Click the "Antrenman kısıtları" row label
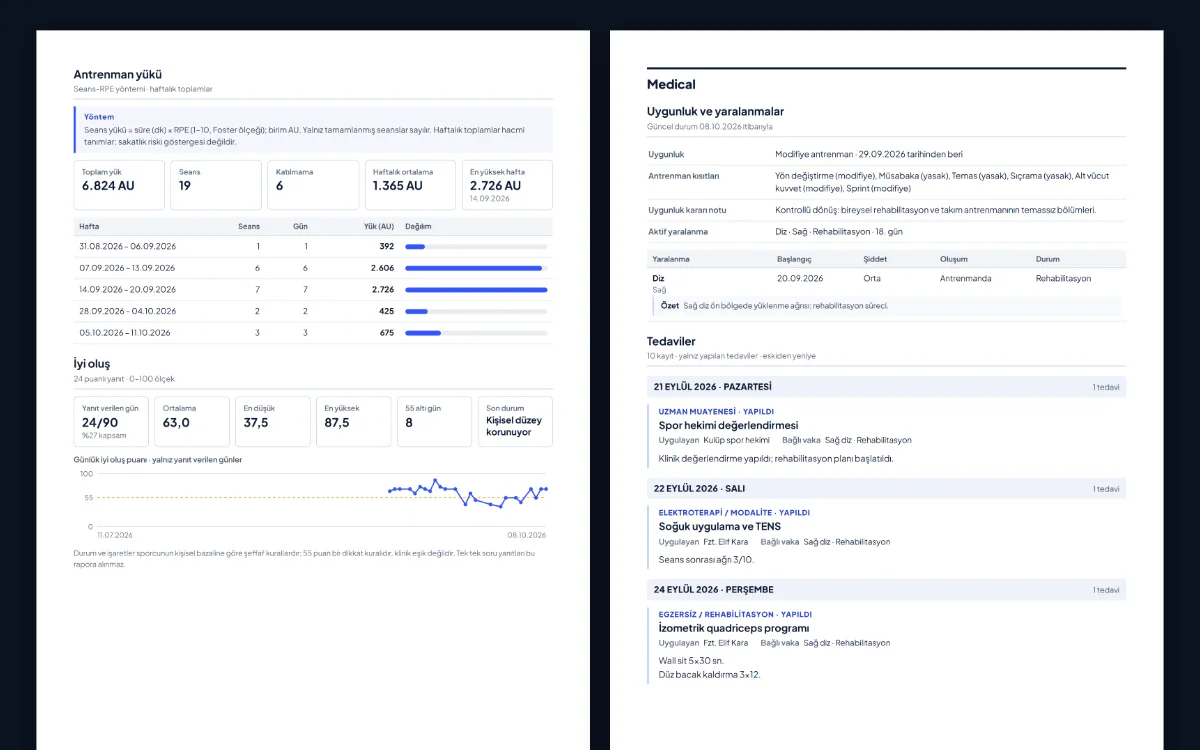 coord(684,176)
